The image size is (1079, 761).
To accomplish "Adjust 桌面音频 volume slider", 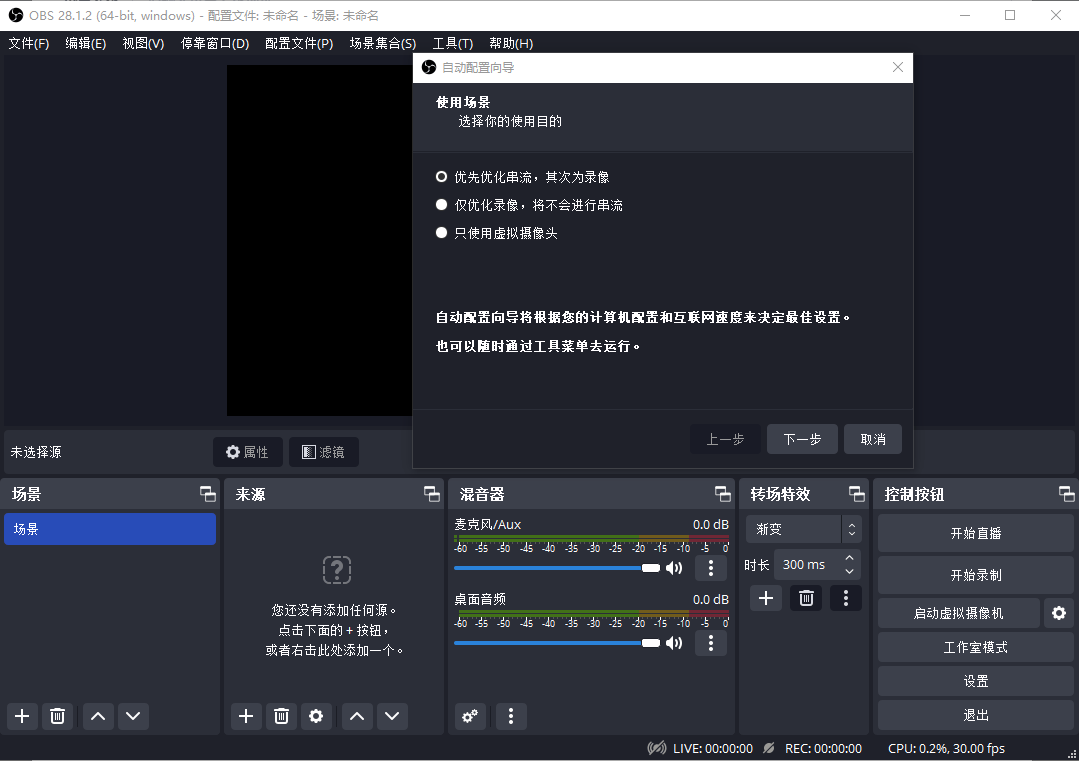I will tap(557, 643).
